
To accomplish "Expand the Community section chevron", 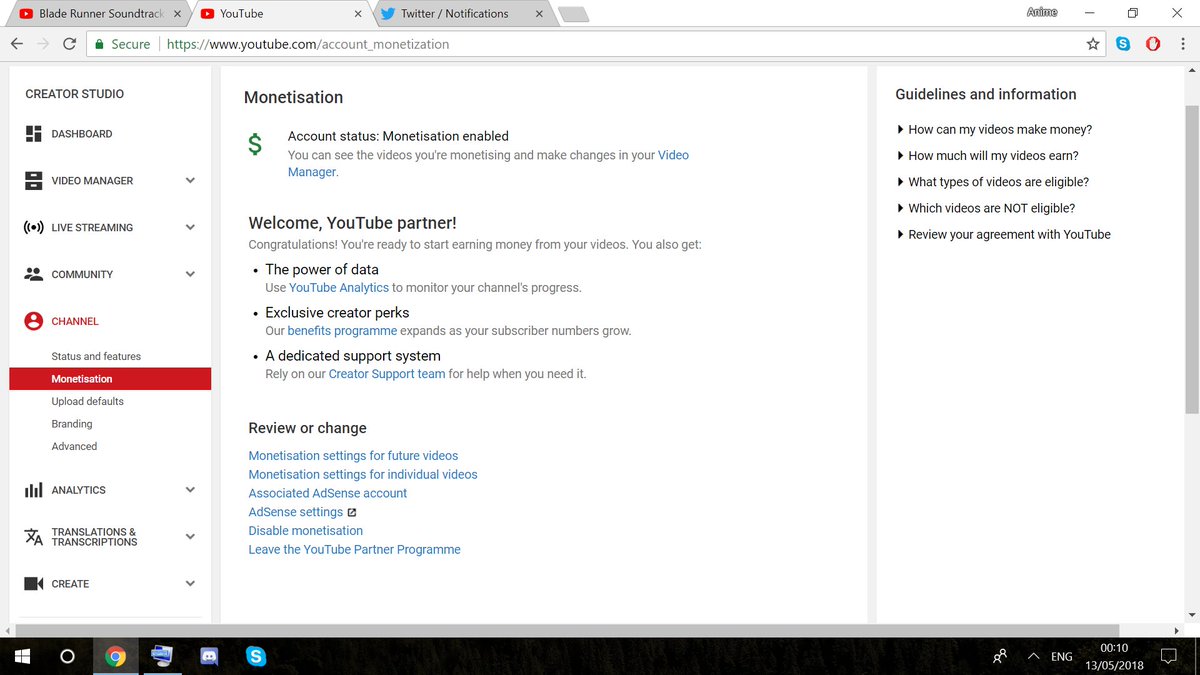I will (190, 274).
